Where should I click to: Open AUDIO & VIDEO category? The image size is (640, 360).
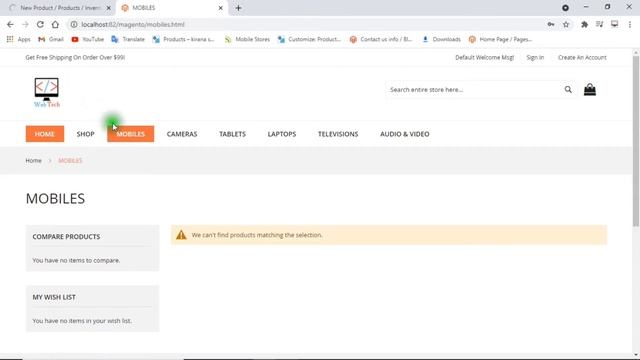point(404,134)
